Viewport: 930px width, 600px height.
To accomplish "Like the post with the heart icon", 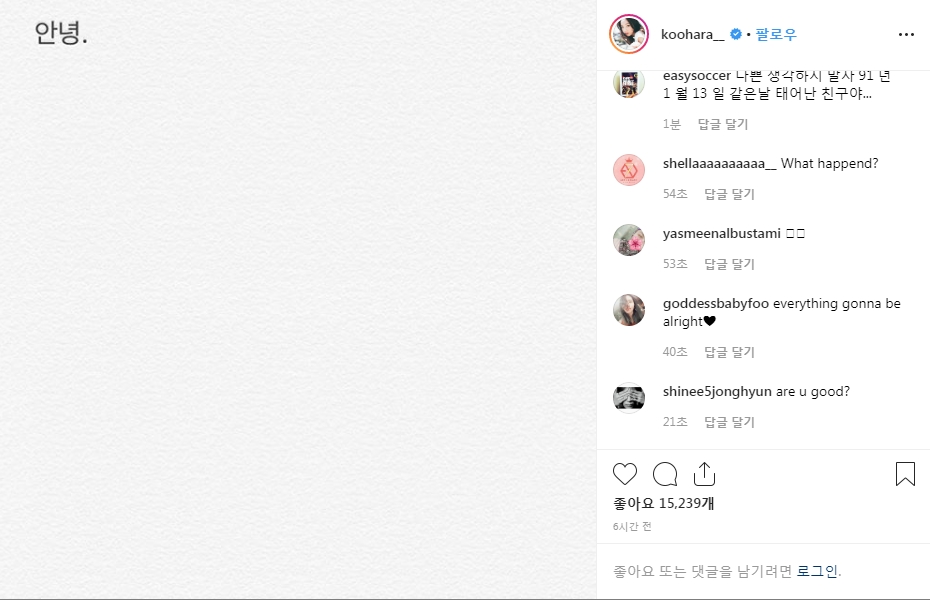I will coord(625,474).
